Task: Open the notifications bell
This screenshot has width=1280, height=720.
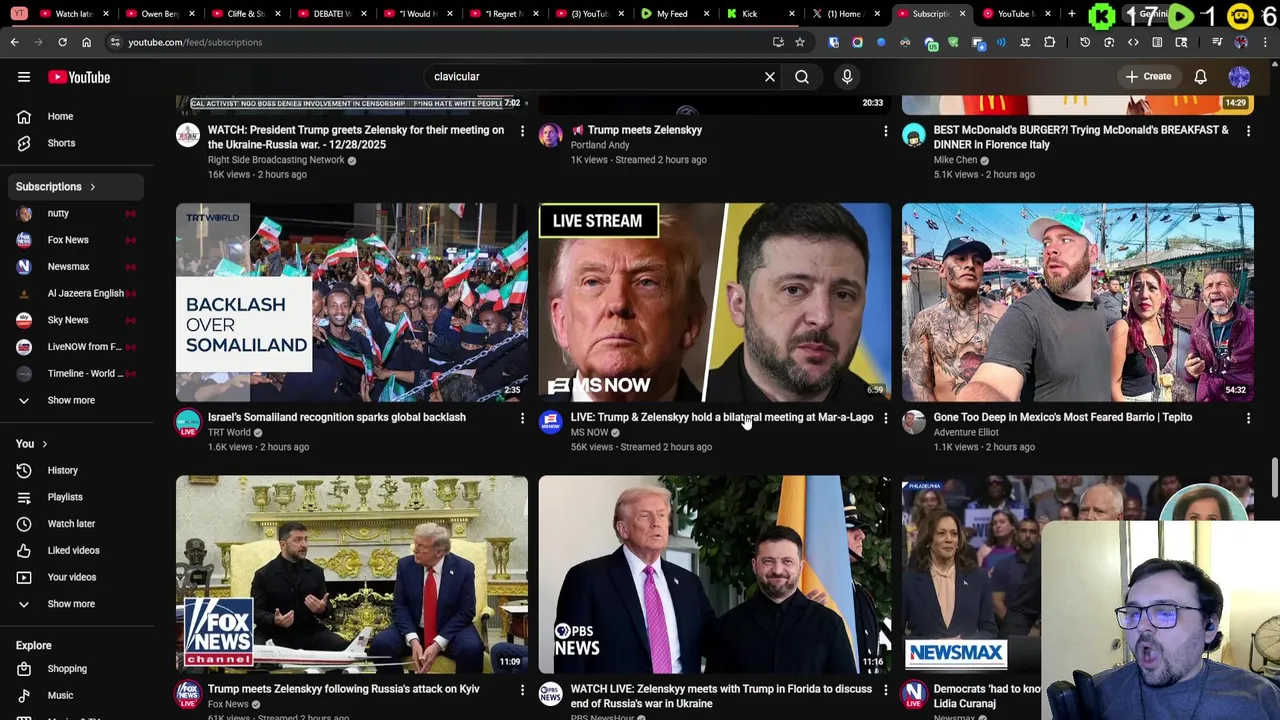Action: pos(1201,77)
